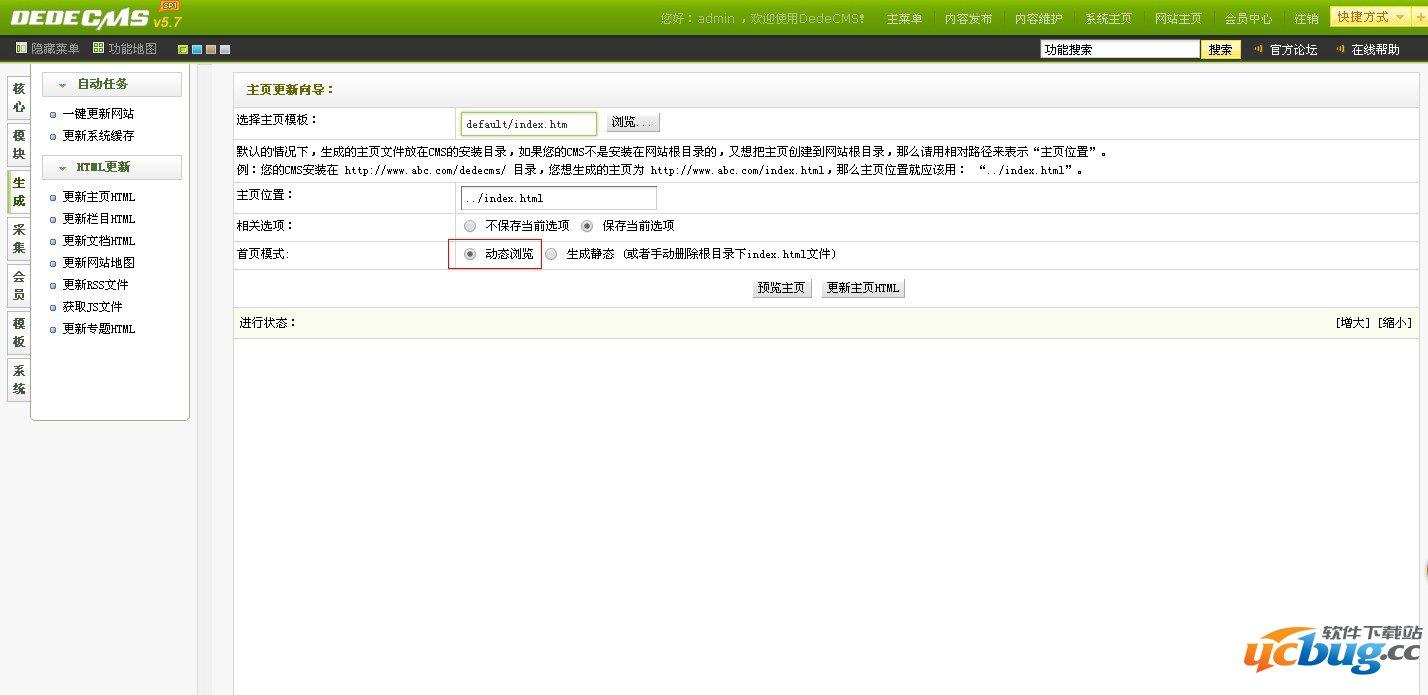Open 获取JS文件 in sidebar
Screen dimensions: 1428x695
coord(92,307)
